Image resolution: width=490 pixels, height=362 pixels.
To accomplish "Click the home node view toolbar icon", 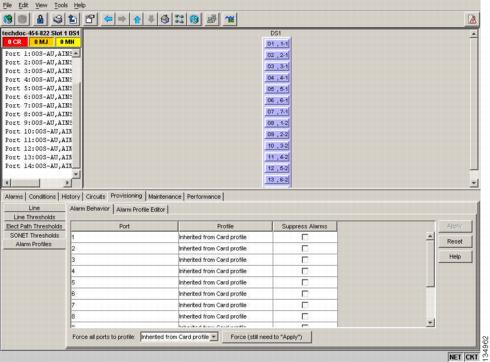I will (x=165, y=19).
